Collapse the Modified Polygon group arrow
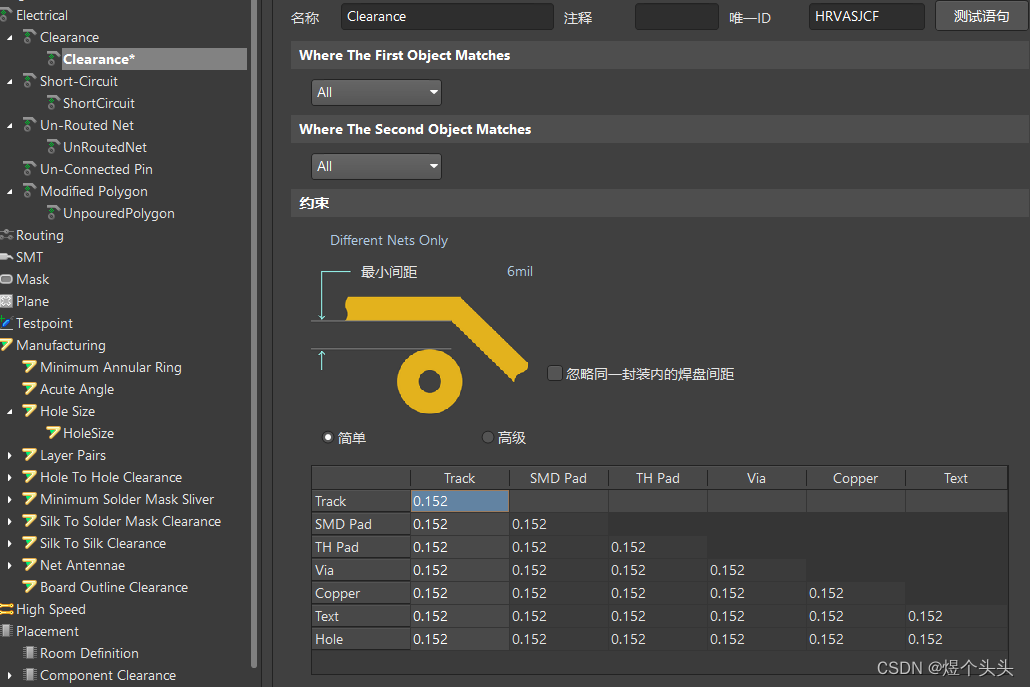The width and height of the screenshot is (1030, 687). [9, 192]
